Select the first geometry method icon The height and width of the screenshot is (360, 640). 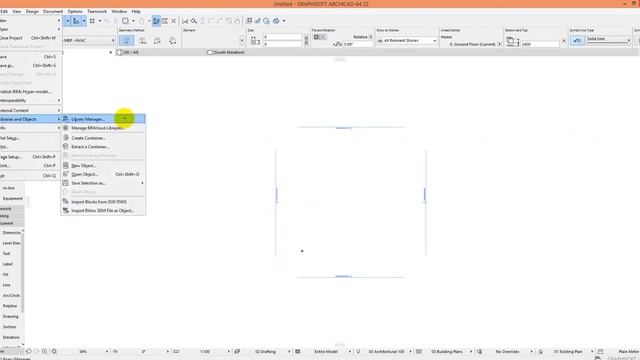[127, 40]
